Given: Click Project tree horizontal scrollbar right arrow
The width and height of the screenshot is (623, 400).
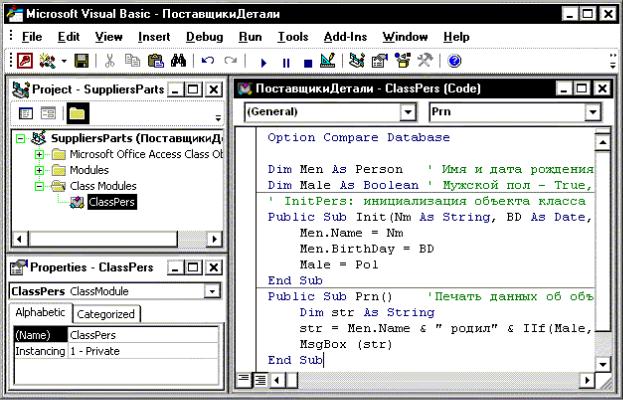Looking at the screenshot, I should [215, 239].
